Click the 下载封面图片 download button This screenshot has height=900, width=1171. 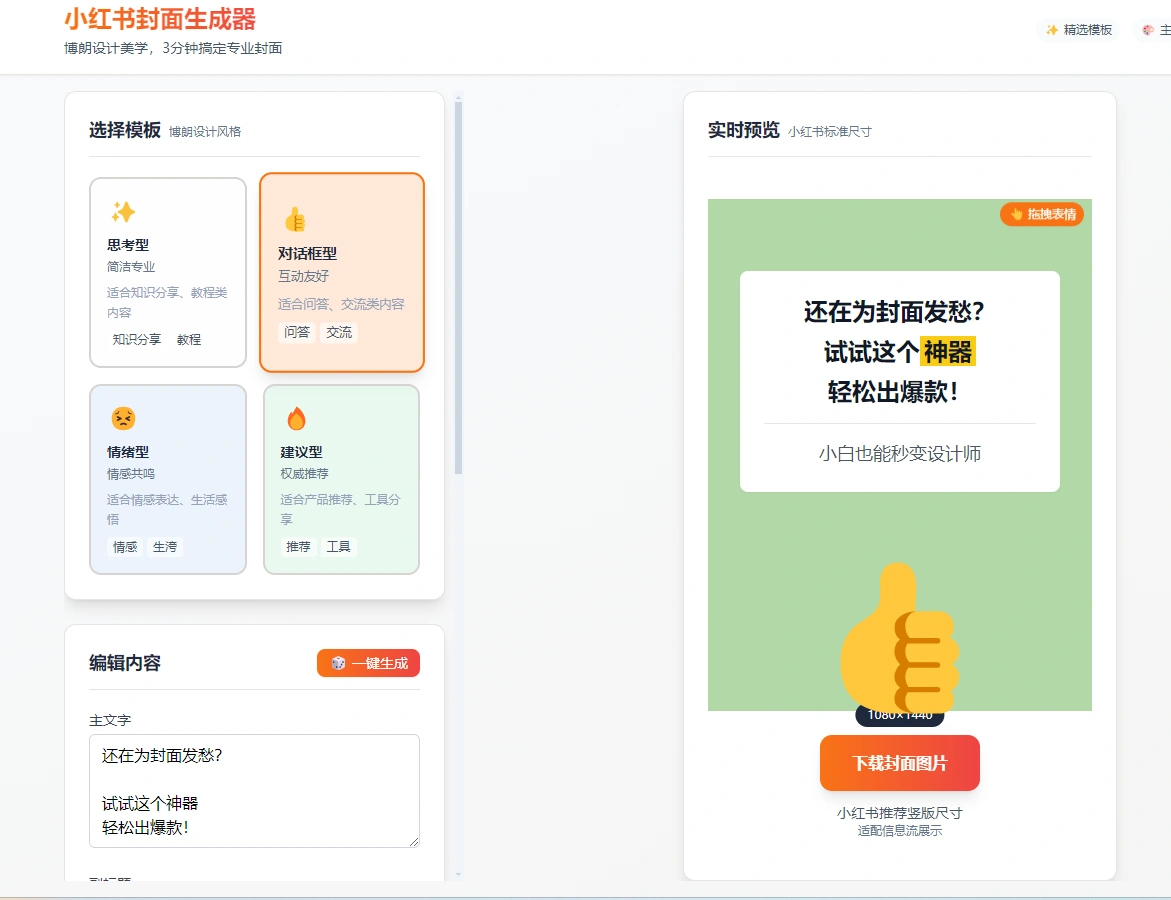click(x=898, y=762)
